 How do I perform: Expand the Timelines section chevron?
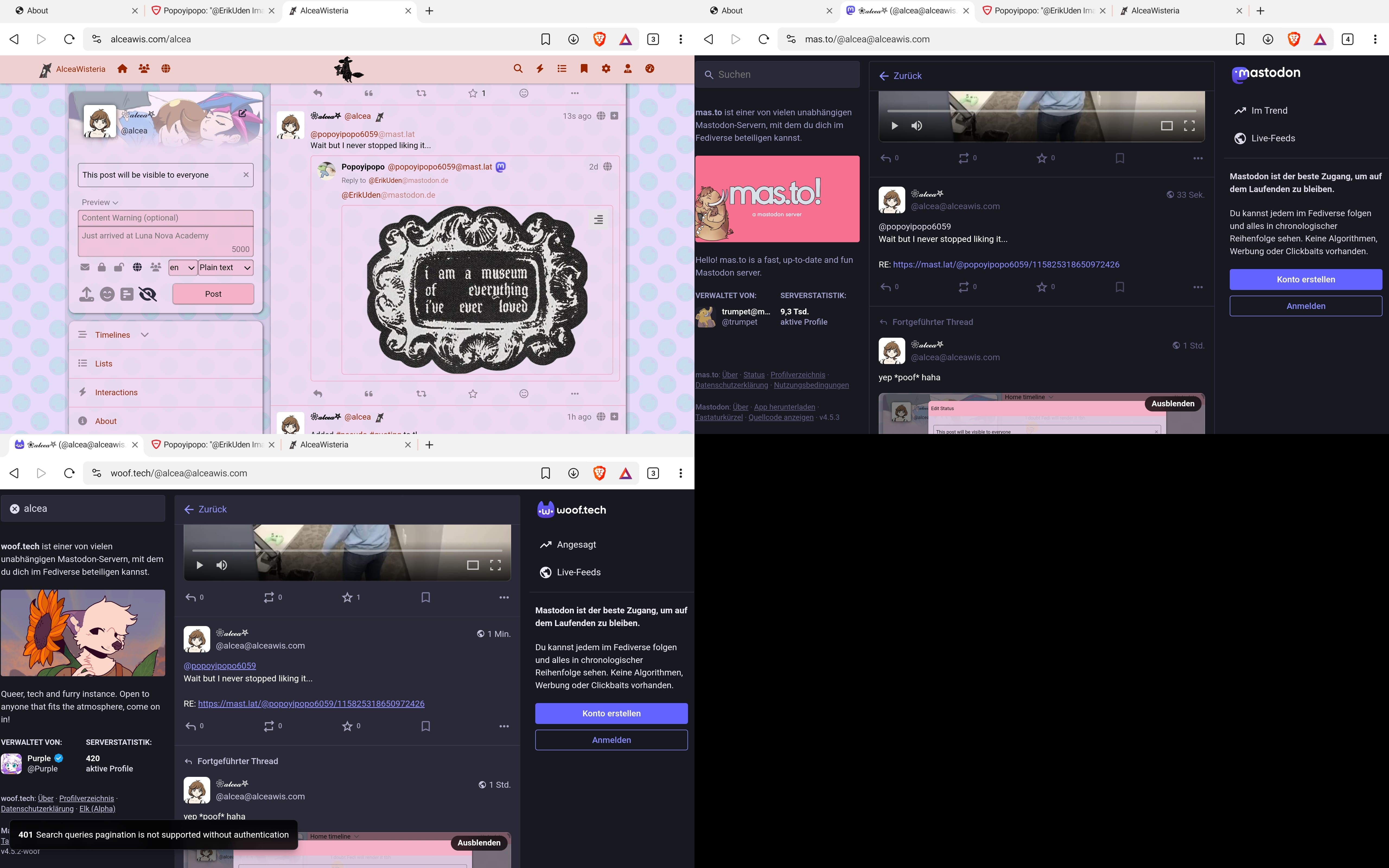[x=145, y=335]
